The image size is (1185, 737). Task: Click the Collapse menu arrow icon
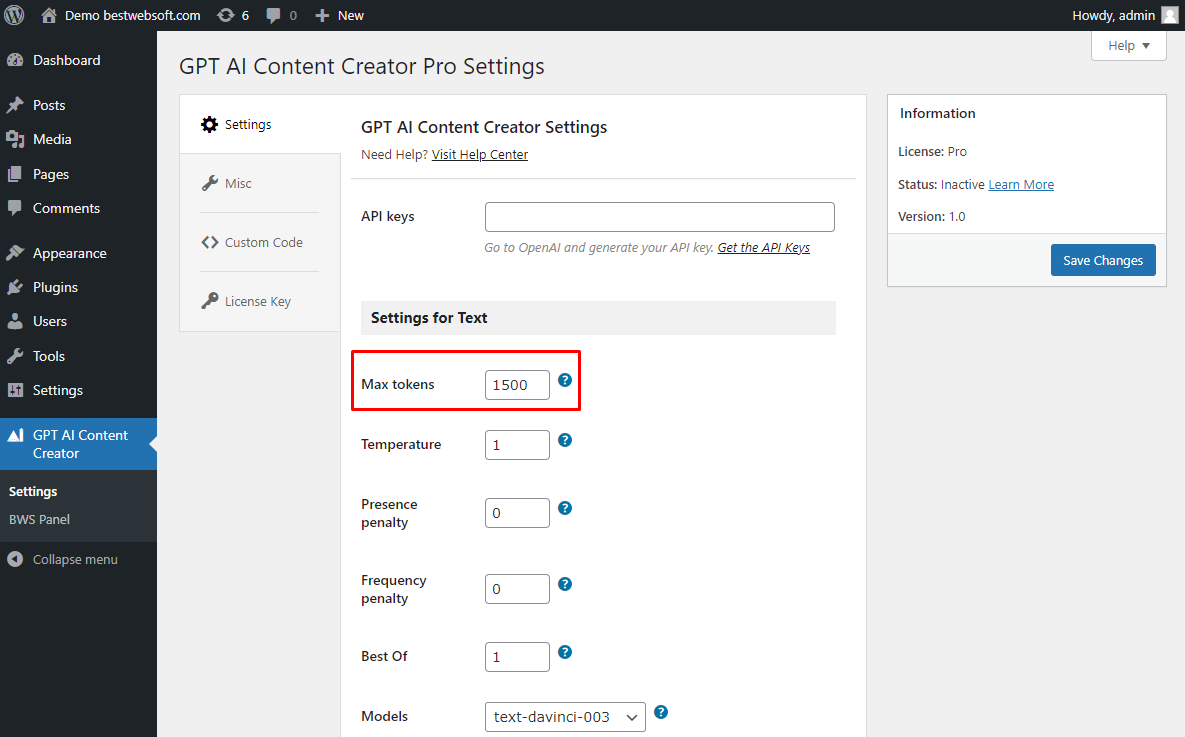[15, 559]
